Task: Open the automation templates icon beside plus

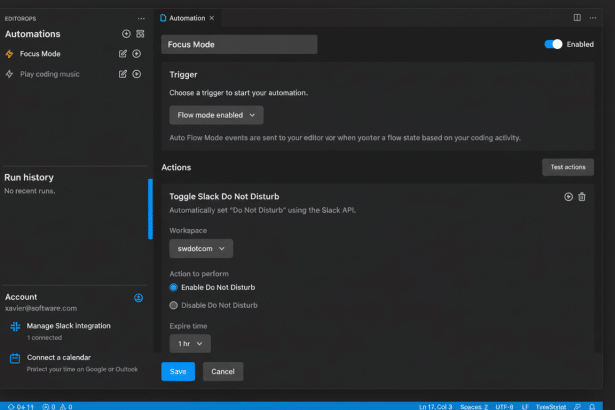Action: 140,34
